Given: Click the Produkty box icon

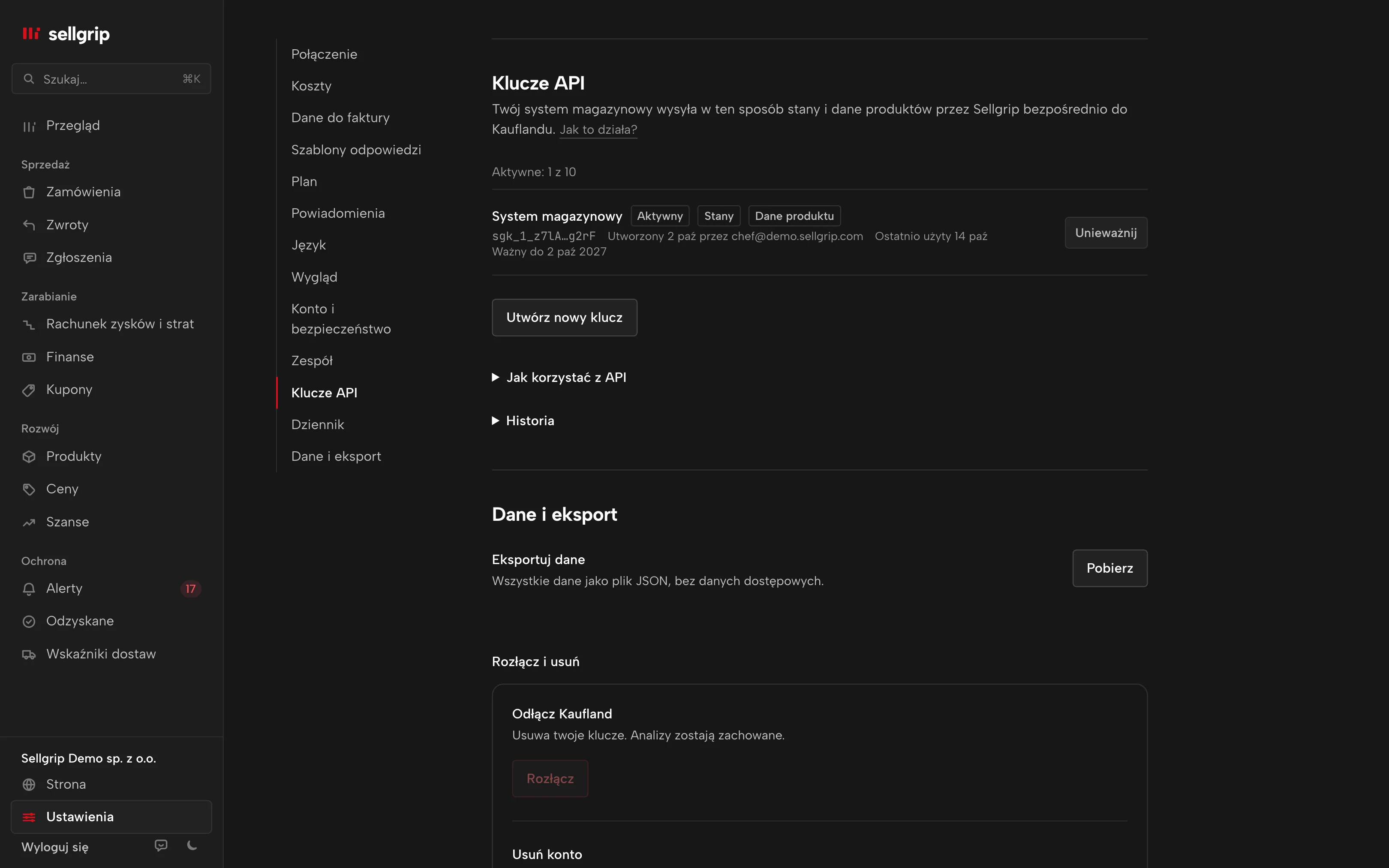Looking at the screenshot, I should [29, 457].
